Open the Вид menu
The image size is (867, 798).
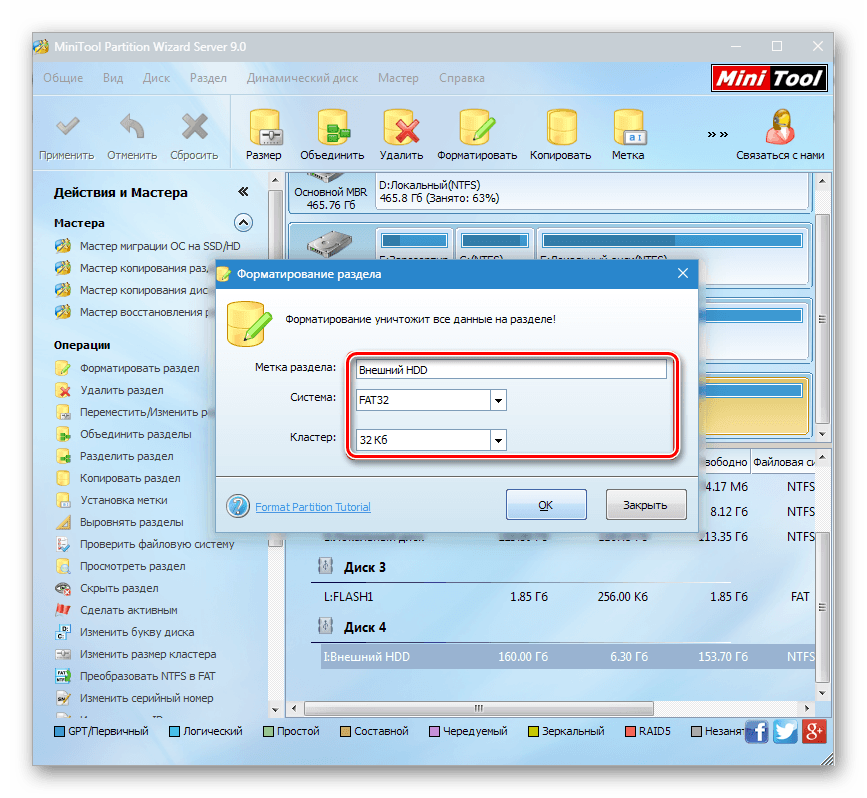coord(113,78)
